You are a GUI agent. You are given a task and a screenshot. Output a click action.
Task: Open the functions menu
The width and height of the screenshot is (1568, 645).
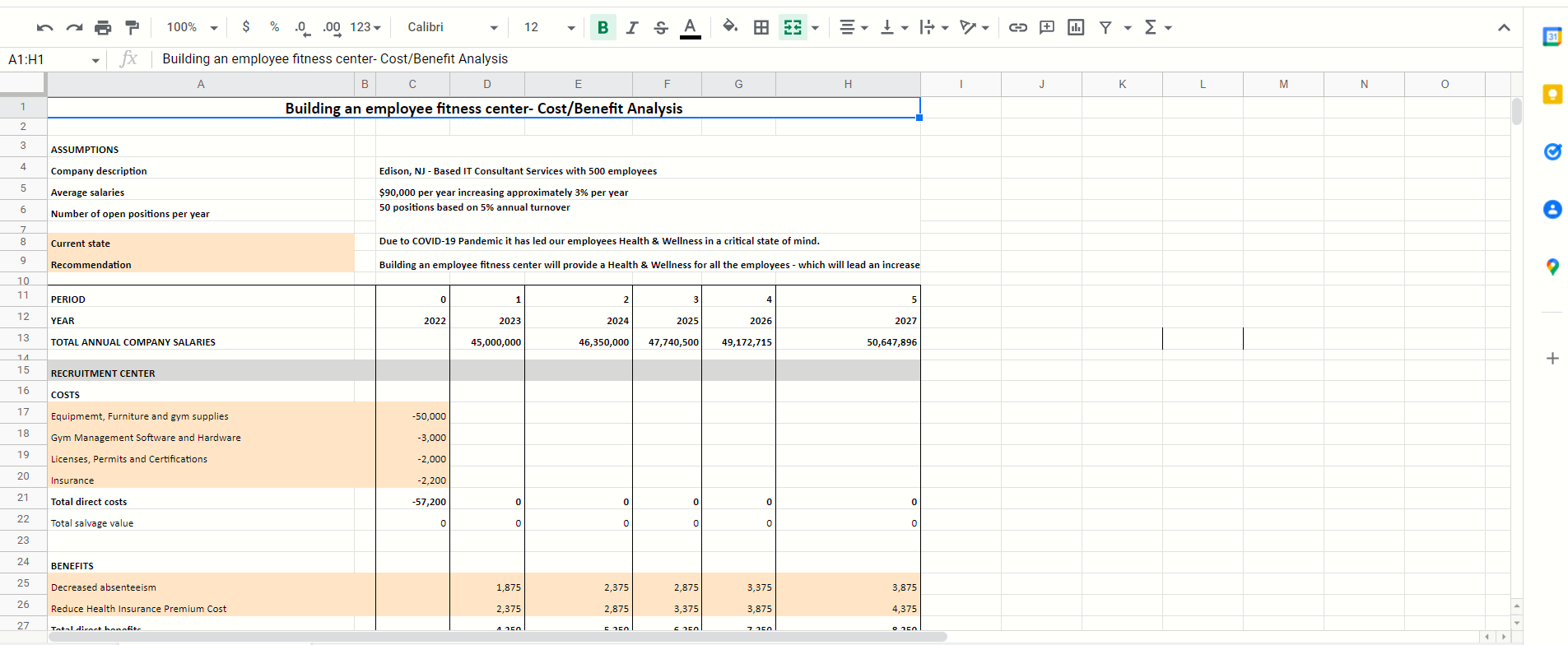pos(1158,27)
